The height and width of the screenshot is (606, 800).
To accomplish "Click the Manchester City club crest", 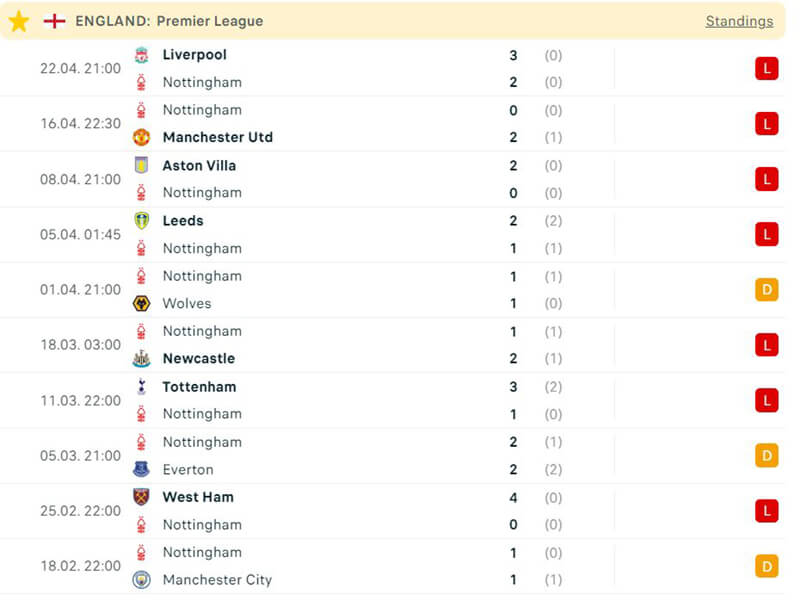I will (x=141, y=579).
